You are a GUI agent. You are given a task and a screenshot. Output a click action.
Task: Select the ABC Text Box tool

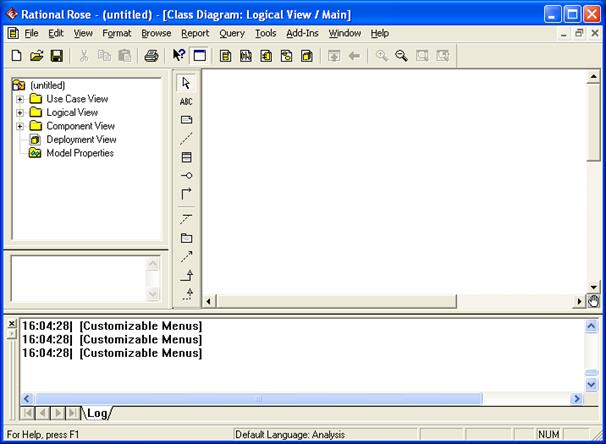tap(186, 102)
